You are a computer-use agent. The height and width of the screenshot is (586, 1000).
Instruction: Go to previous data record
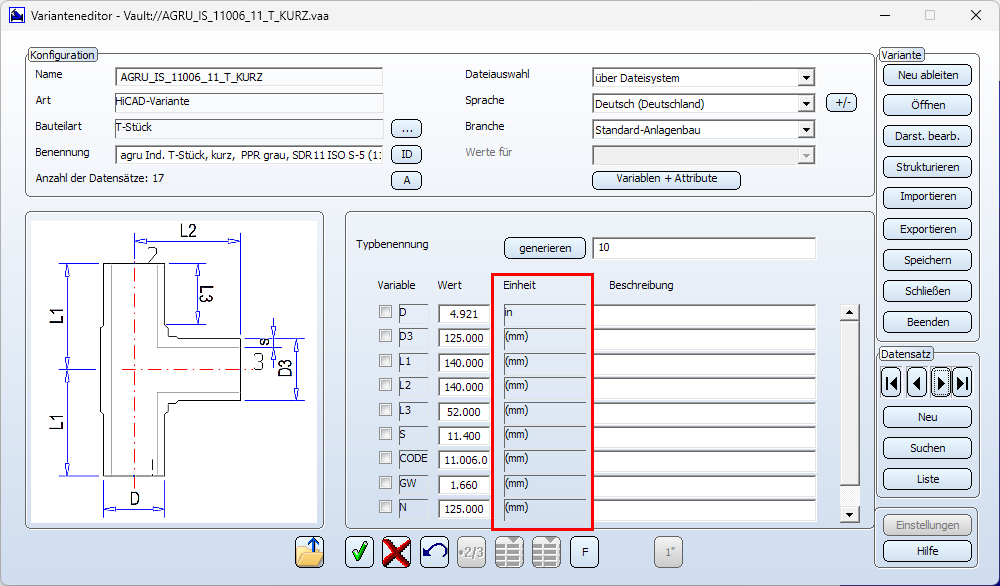[x=916, y=383]
